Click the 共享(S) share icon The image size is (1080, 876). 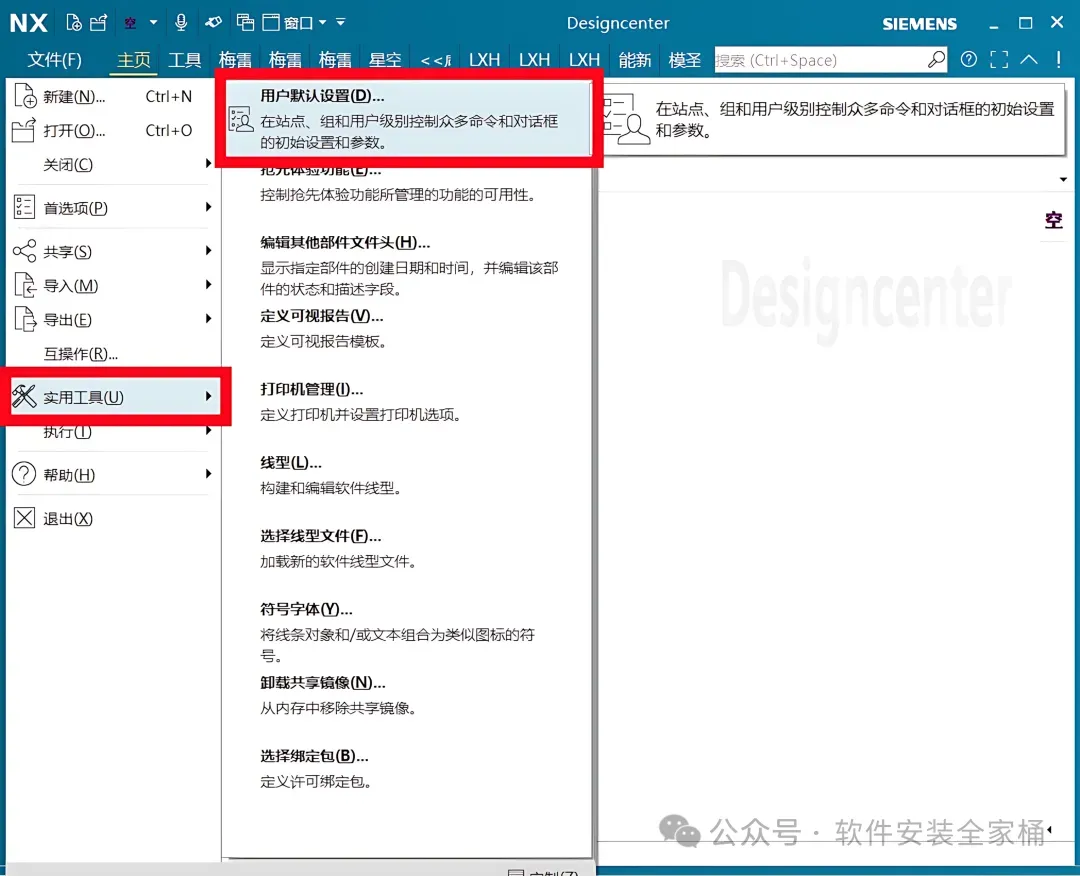(24, 251)
